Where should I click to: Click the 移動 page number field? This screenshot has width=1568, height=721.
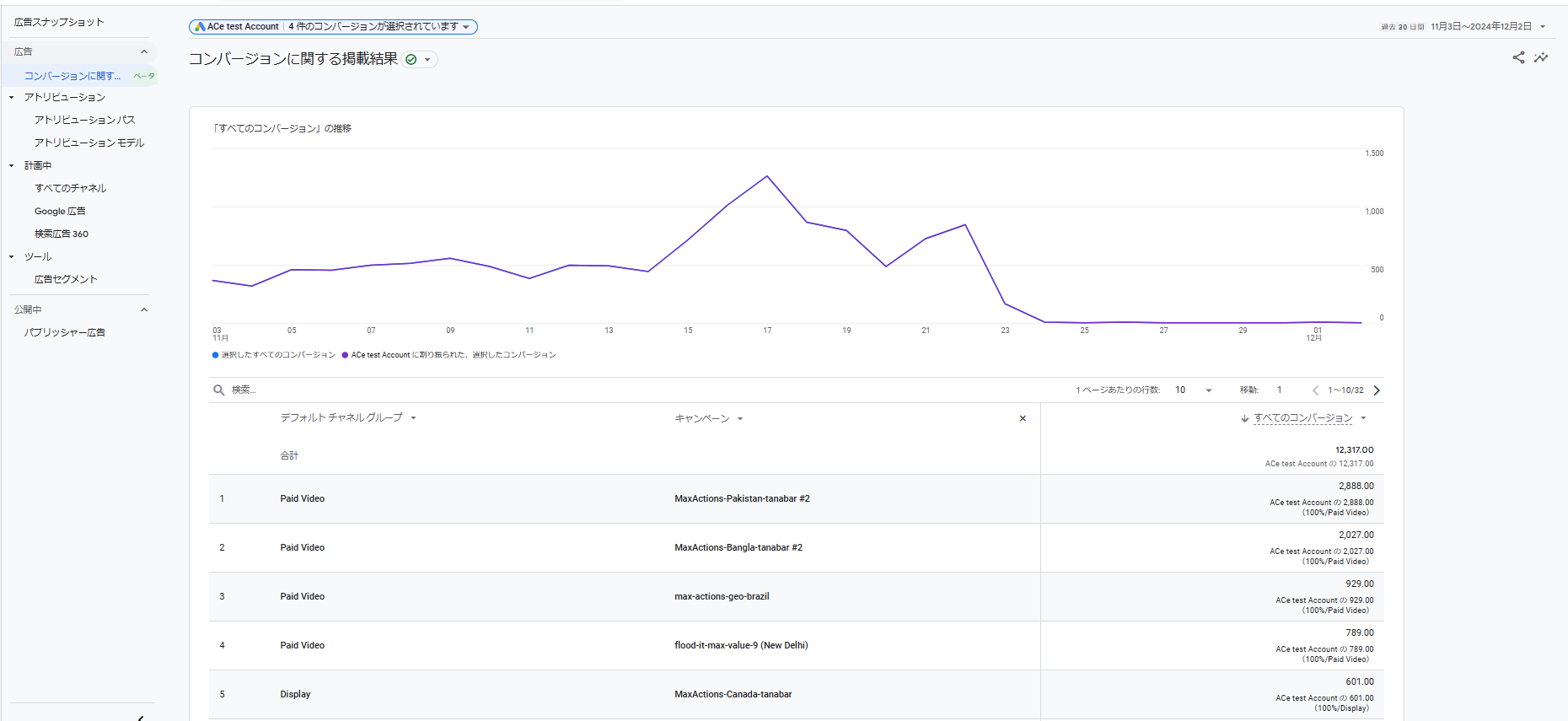(x=1279, y=390)
